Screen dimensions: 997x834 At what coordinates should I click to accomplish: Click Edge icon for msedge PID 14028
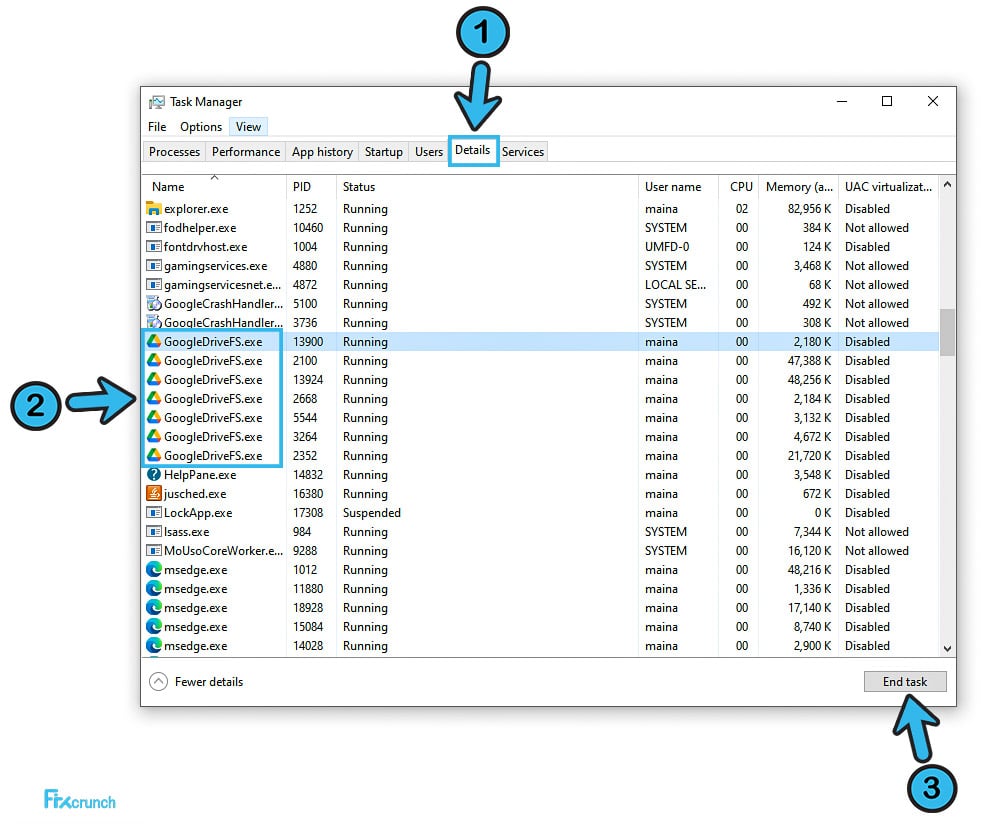coord(154,646)
